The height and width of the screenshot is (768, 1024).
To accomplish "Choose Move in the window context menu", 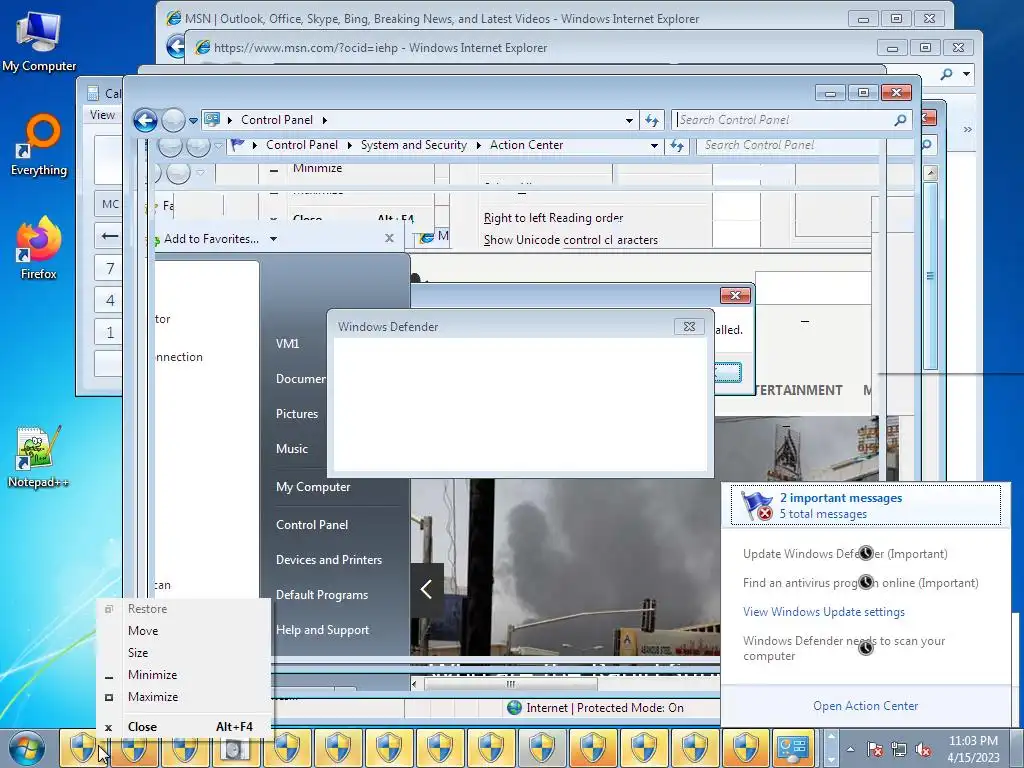I will (x=143, y=631).
